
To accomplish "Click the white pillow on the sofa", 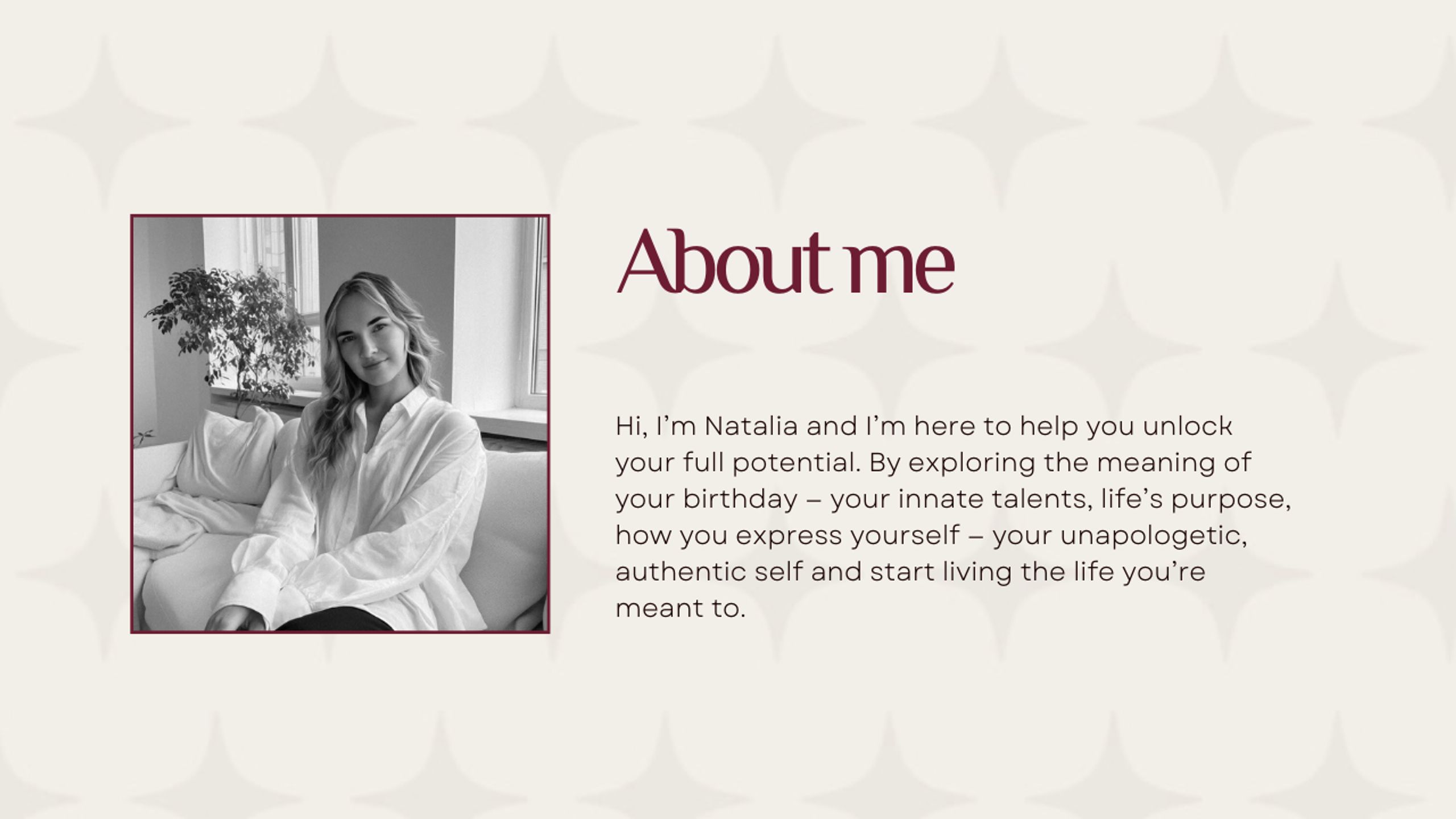I will (x=227, y=455).
